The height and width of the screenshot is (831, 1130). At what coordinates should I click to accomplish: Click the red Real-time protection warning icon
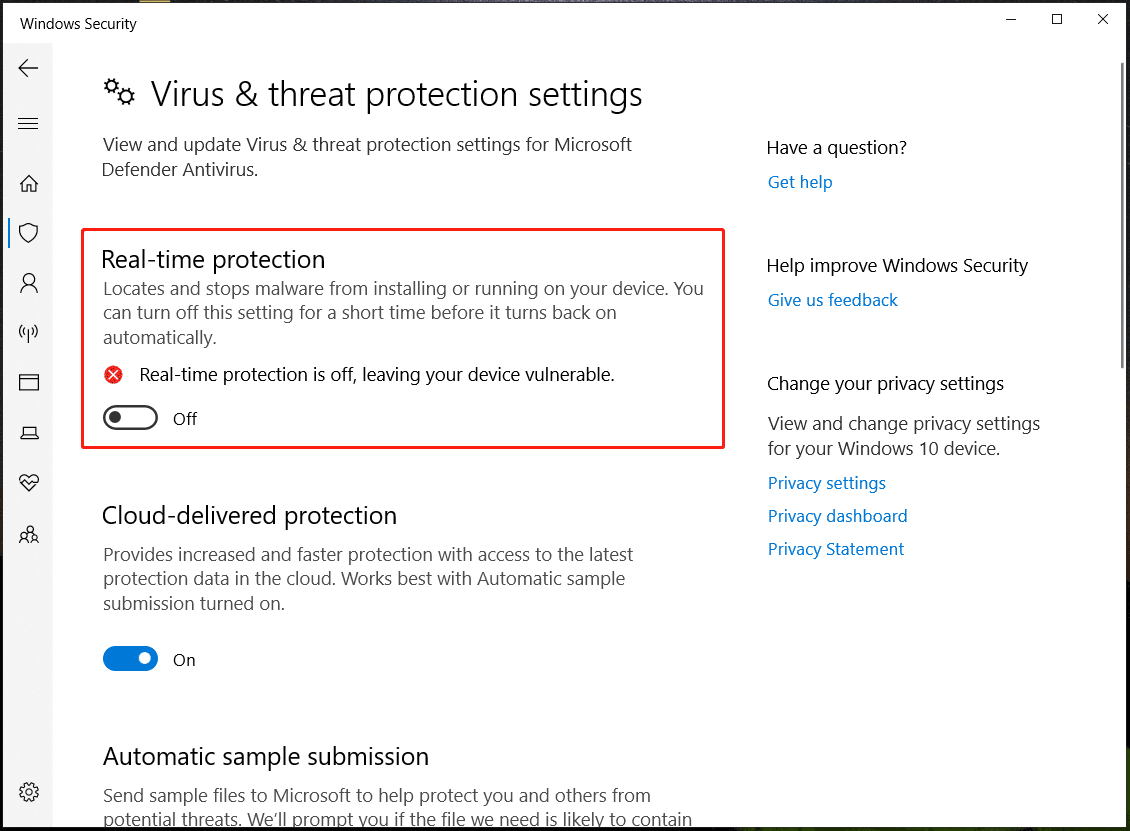pyautogui.click(x=113, y=374)
